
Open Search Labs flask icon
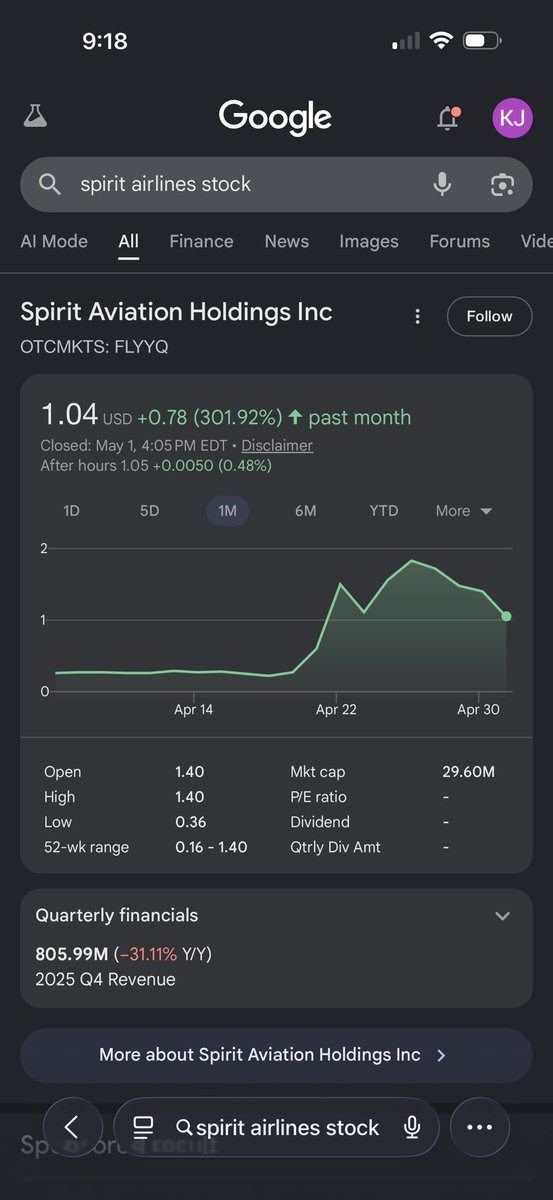tap(35, 117)
